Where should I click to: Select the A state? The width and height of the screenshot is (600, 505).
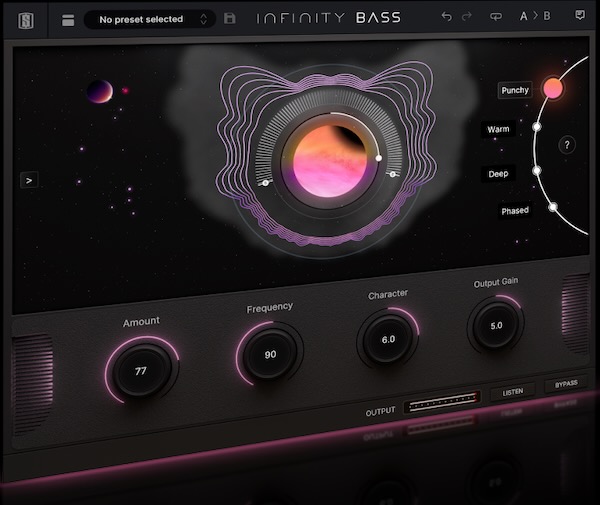point(523,16)
